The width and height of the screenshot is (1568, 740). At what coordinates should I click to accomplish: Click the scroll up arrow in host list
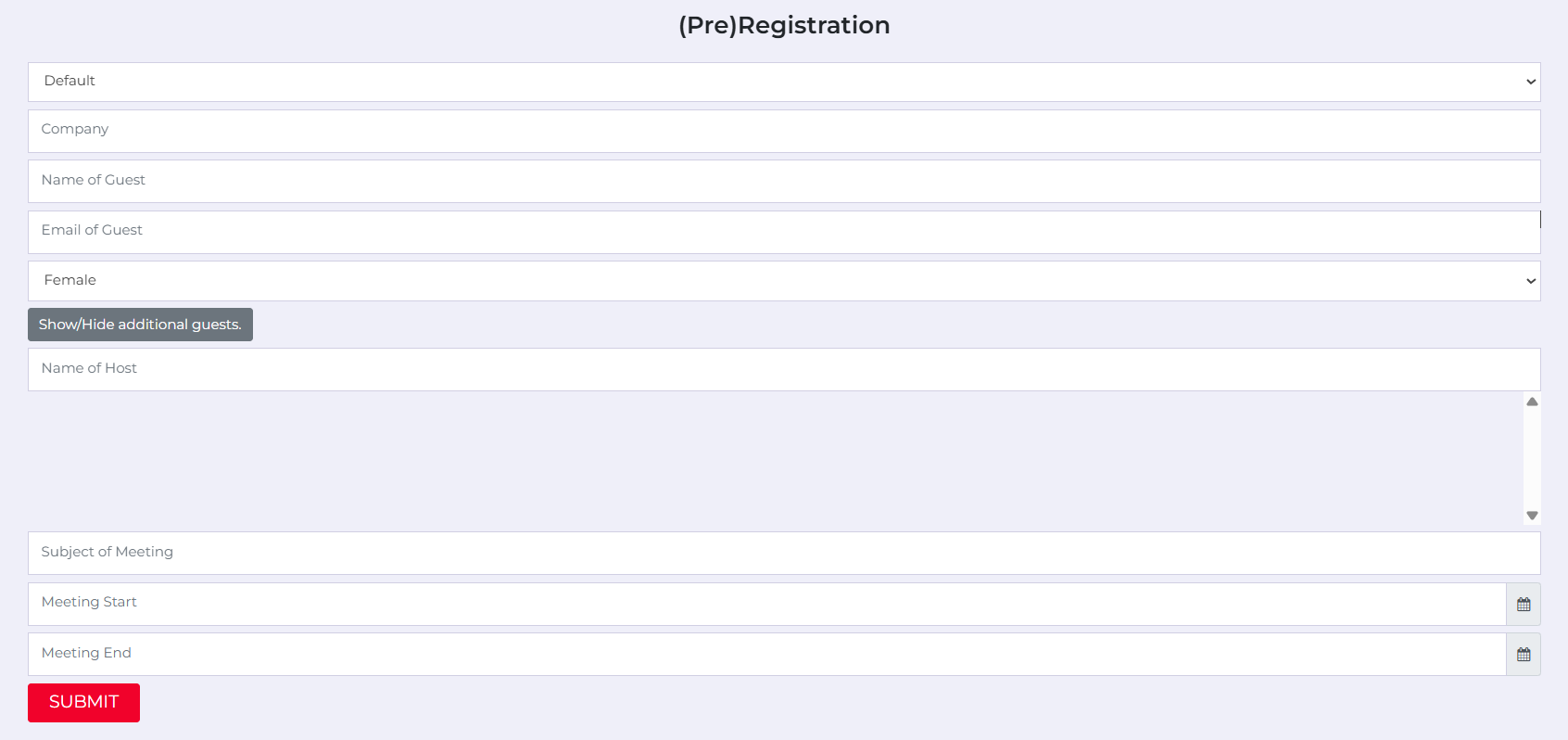(1532, 402)
